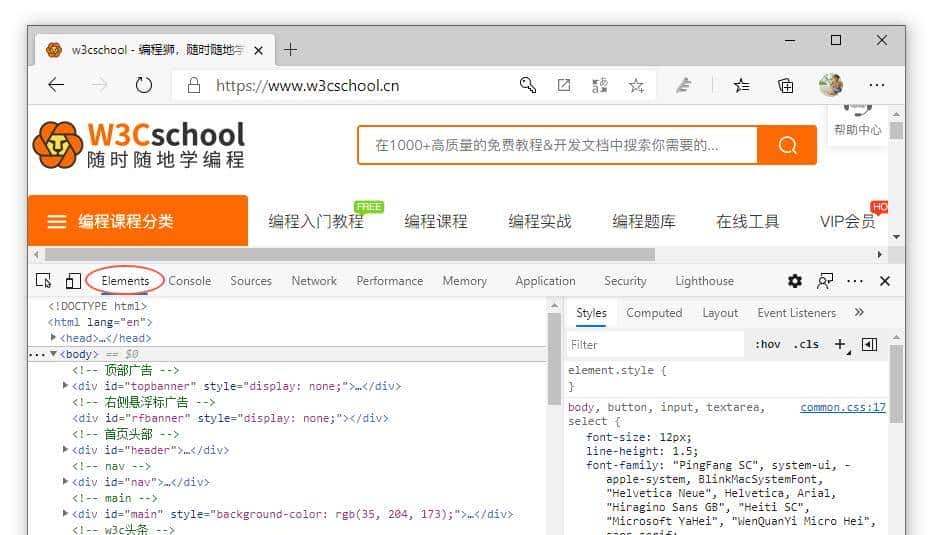This screenshot has width=930, height=535.
Task: Open the user profile avatar
Action: (831, 85)
